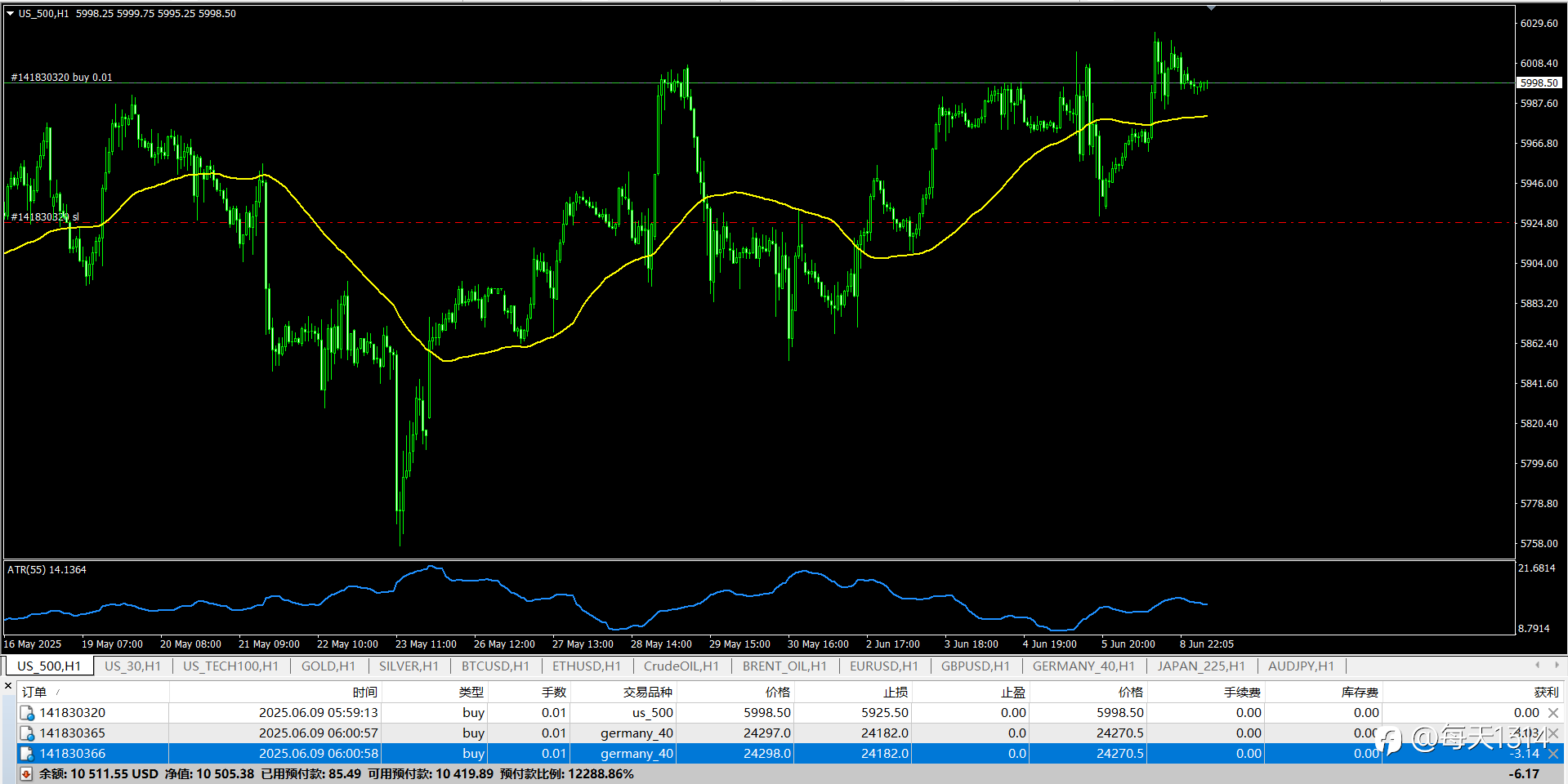The image size is (1568, 784).
Task: Click the chart shift triangle marker at top
Action: pyautogui.click(x=1212, y=8)
